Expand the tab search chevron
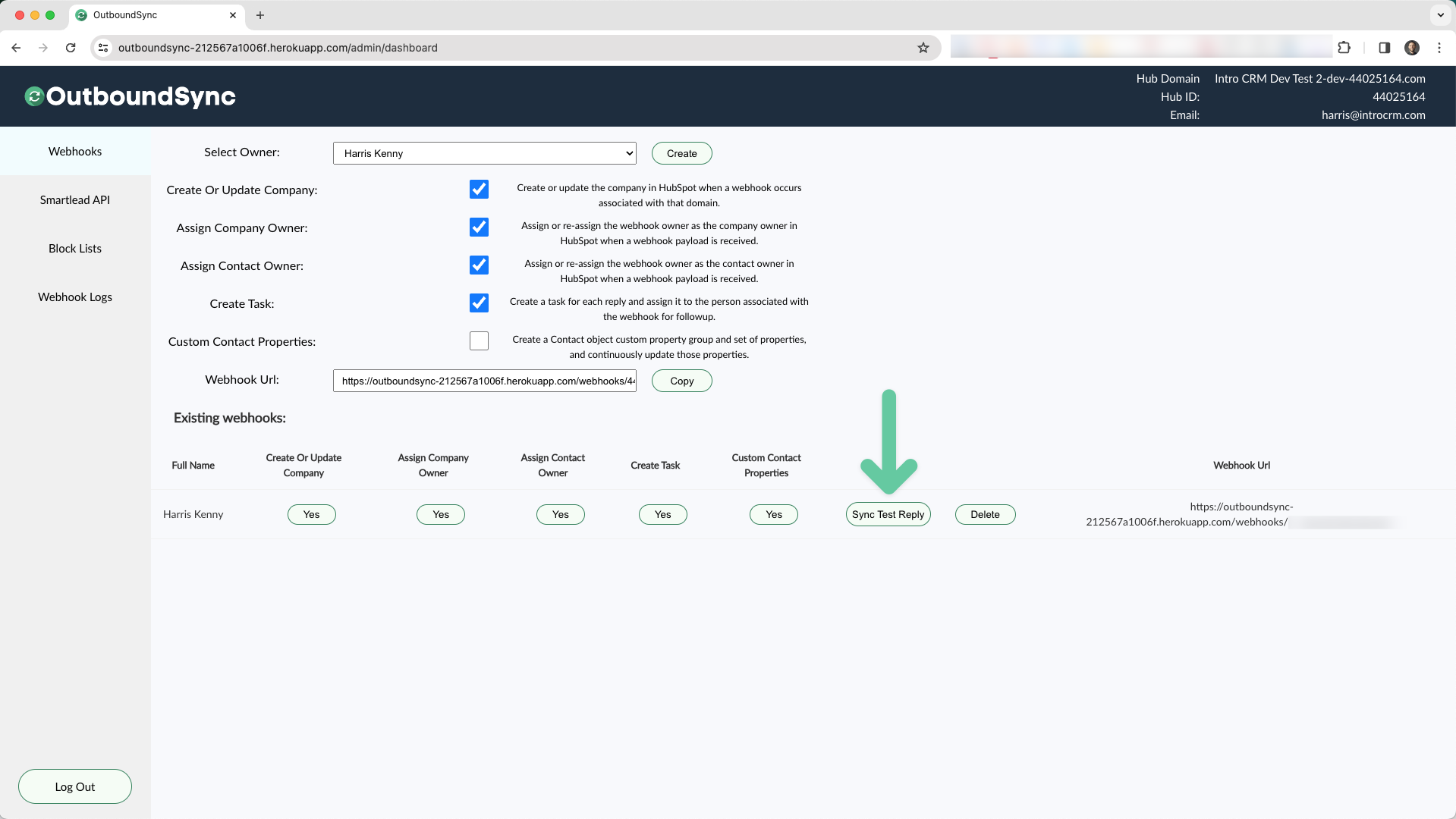Image resolution: width=1456 pixels, height=819 pixels. [x=1440, y=15]
